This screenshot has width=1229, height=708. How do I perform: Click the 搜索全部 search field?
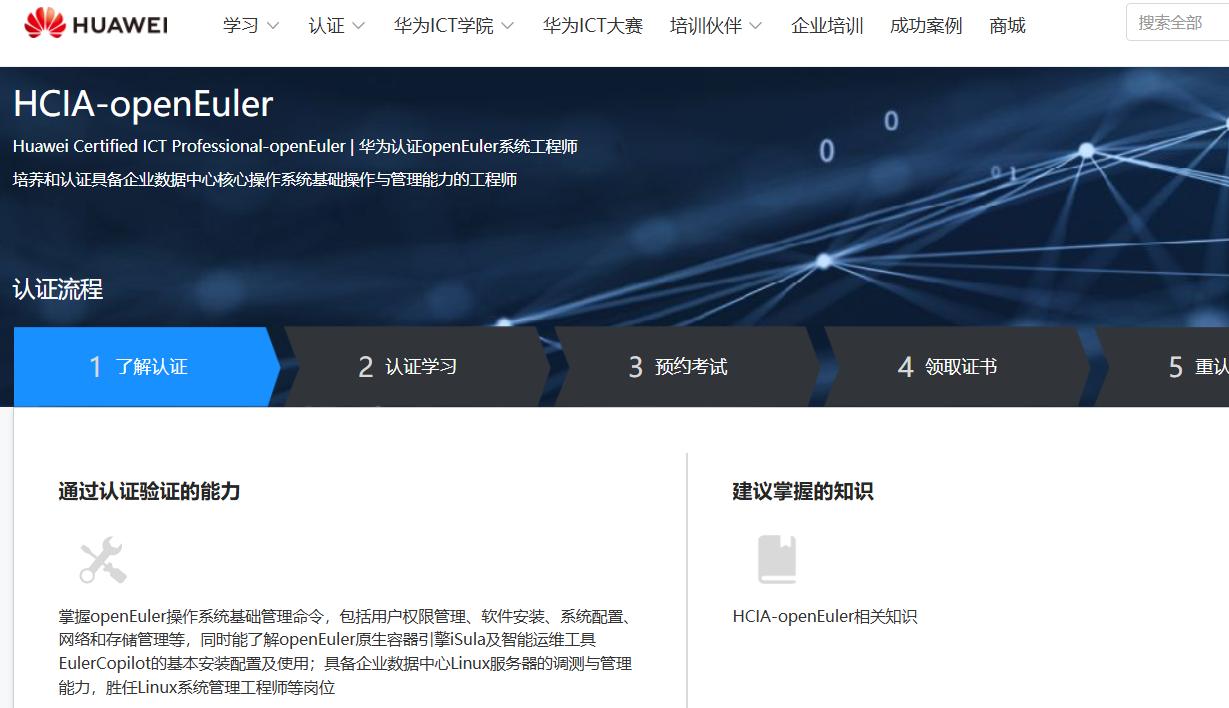tap(1178, 22)
